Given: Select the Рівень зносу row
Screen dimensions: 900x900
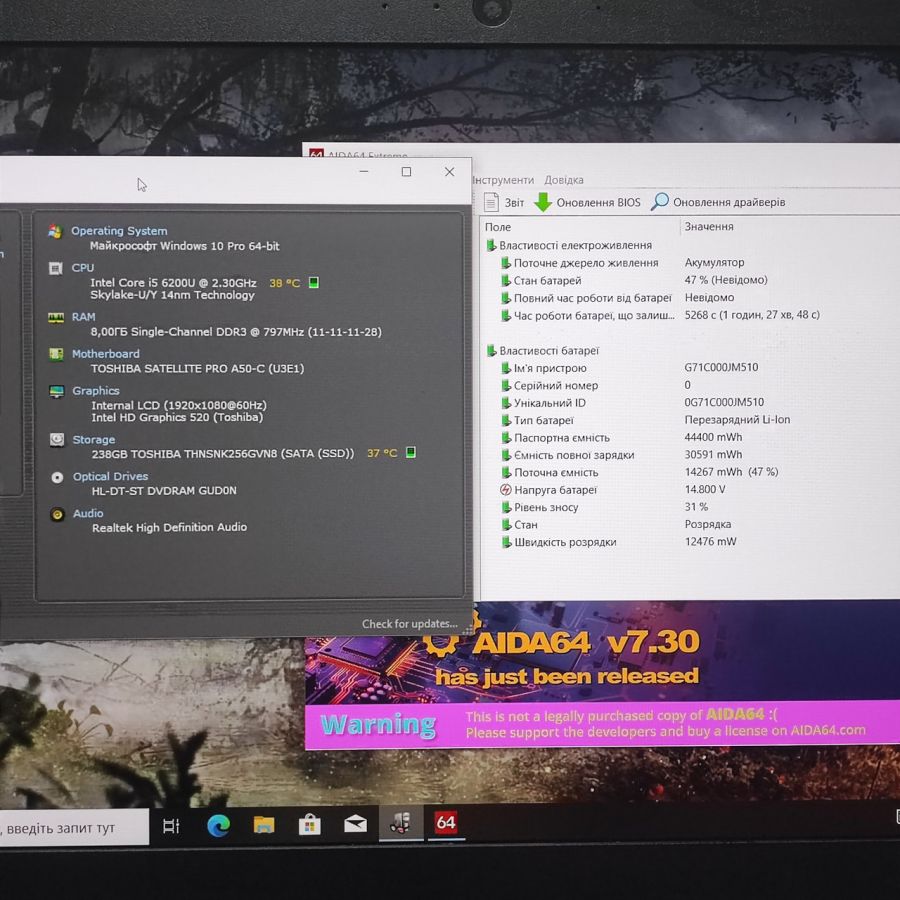Looking at the screenshot, I should pyautogui.click(x=689, y=507).
